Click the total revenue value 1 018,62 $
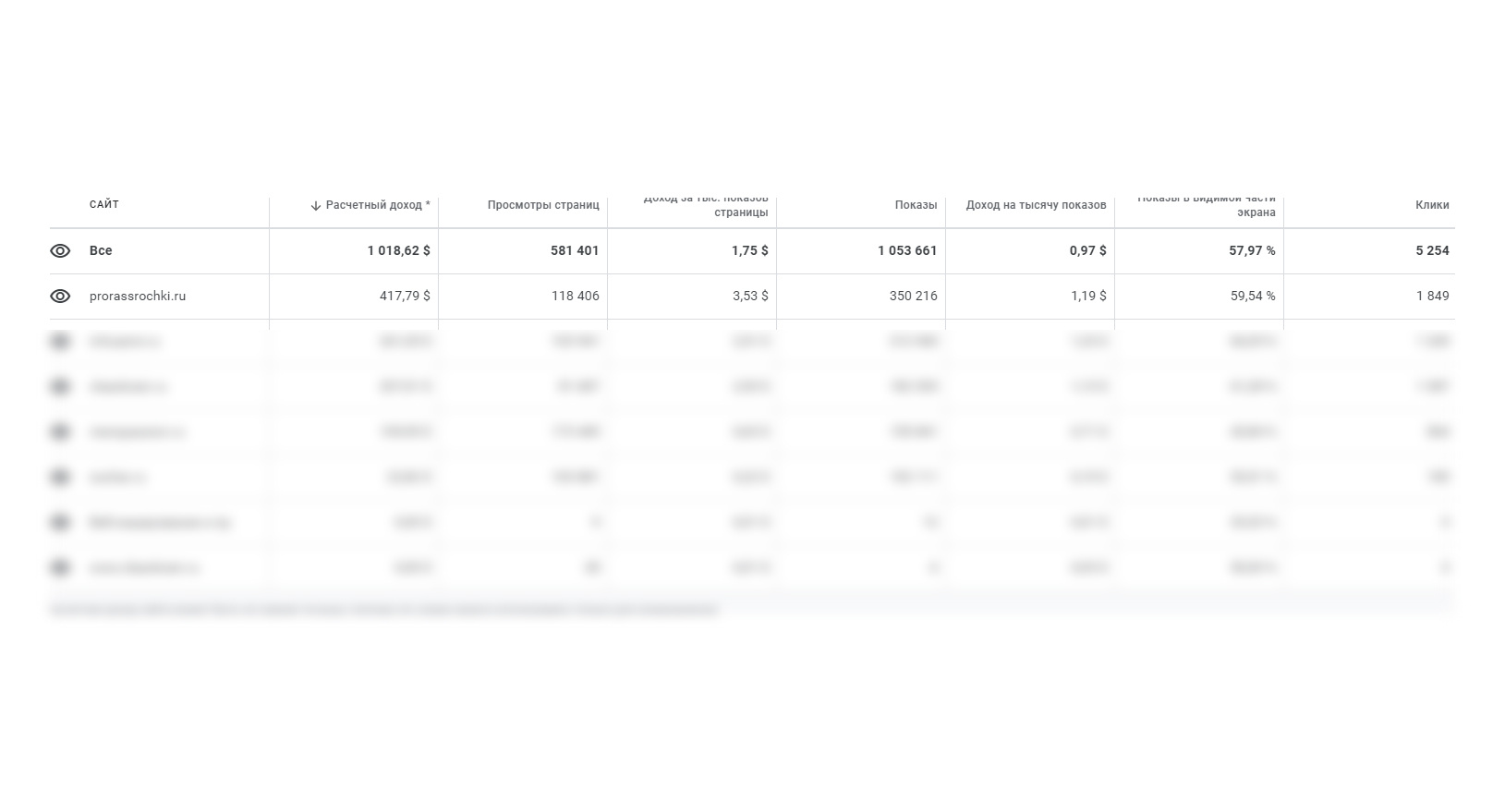Image resolution: width=1505 pixels, height=812 pixels. [x=398, y=251]
